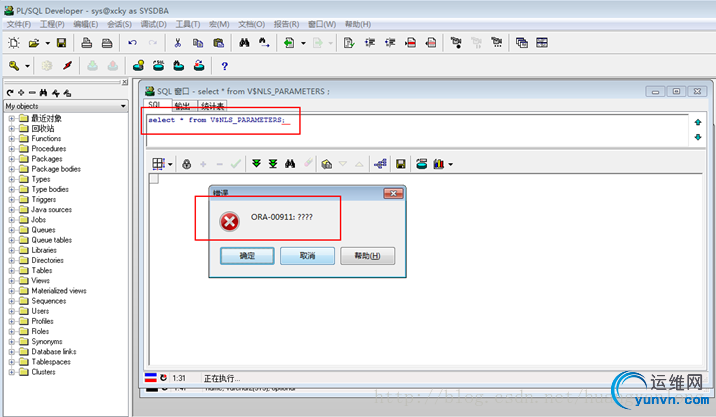This screenshot has height=417, width=716.
Task: Click the binoculars find icon in object browser
Action: 43,93
